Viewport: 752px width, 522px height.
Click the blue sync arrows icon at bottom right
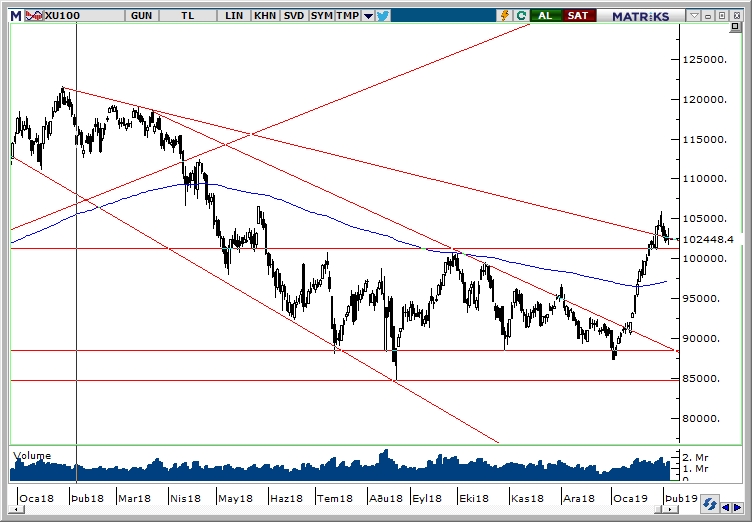(709, 504)
